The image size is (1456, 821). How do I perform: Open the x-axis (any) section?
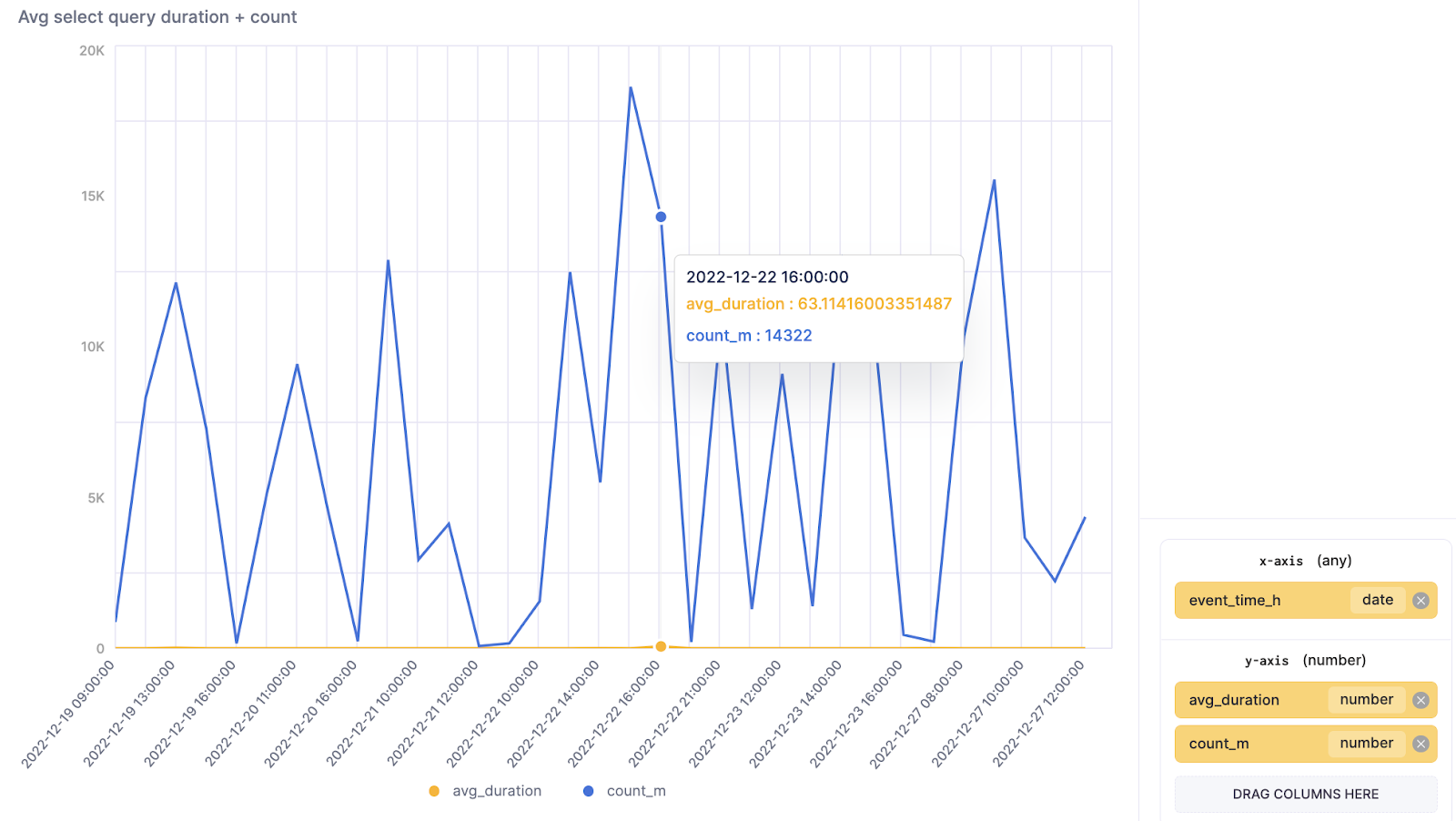click(1305, 561)
